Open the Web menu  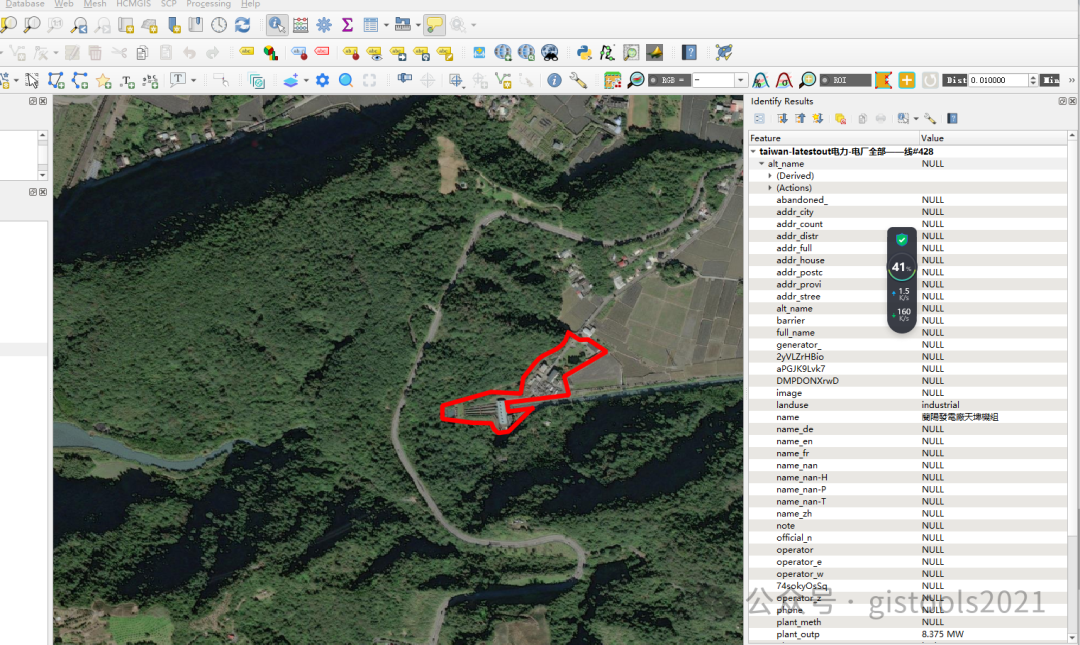click(x=63, y=4)
